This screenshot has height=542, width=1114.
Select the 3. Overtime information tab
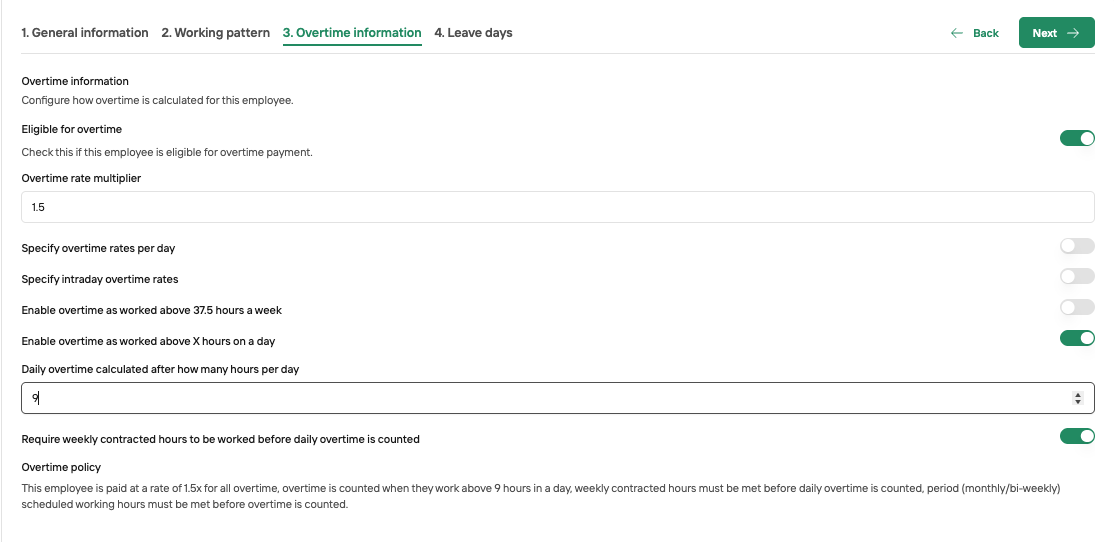pos(352,33)
